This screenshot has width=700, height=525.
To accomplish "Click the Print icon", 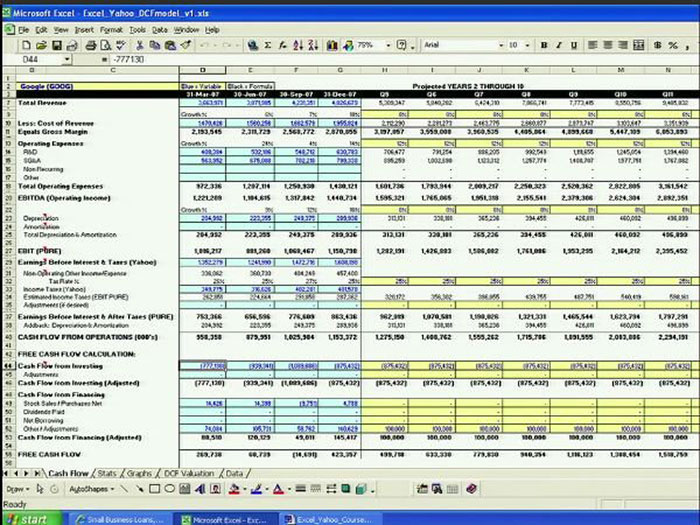I will click(x=91, y=45).
